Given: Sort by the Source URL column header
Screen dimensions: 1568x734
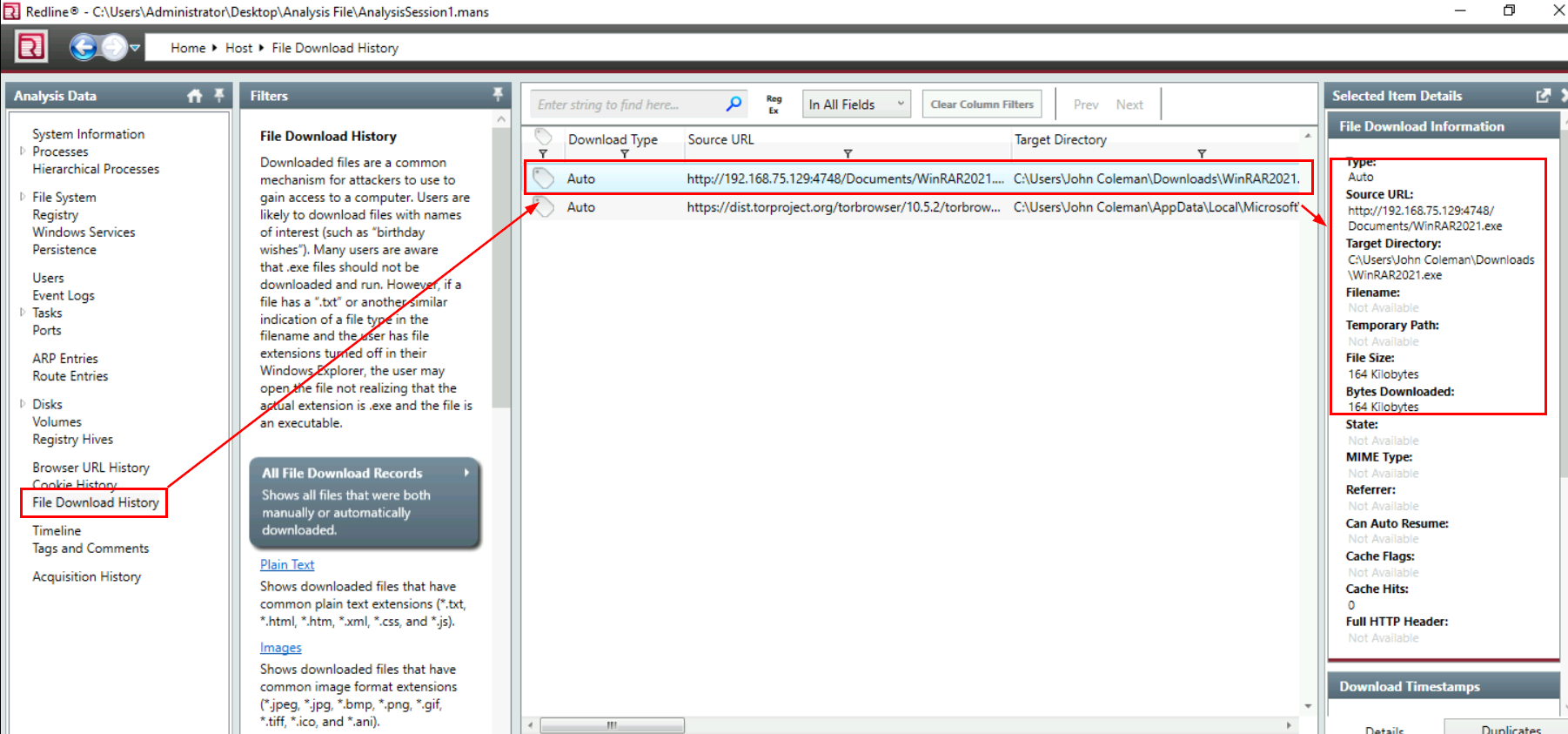Looking at the screenshot, I should 720,139.
